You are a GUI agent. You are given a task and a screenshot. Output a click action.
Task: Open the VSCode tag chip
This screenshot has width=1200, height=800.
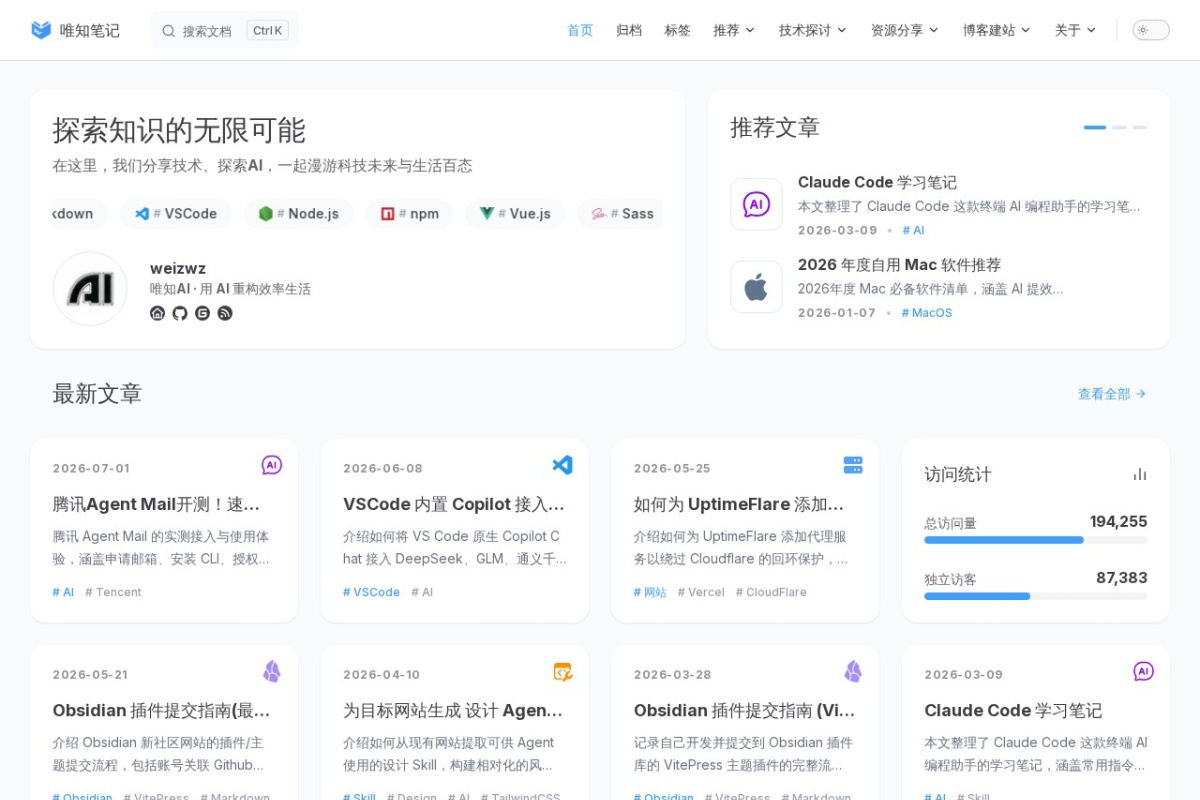pos(176,214)
